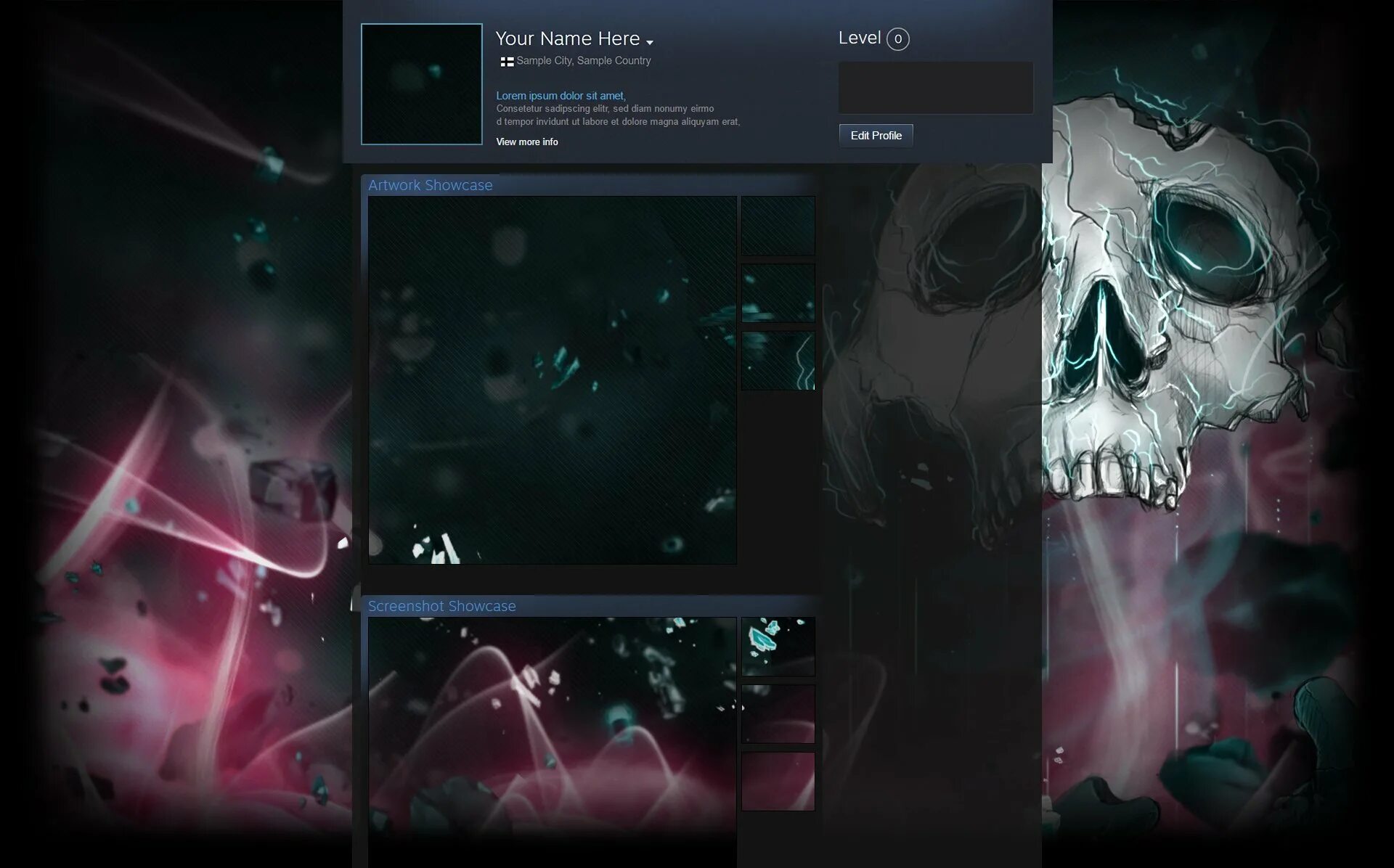Click the profile avatar image
The width and height of the screenshot is (1394, 868).
[421, 84]
